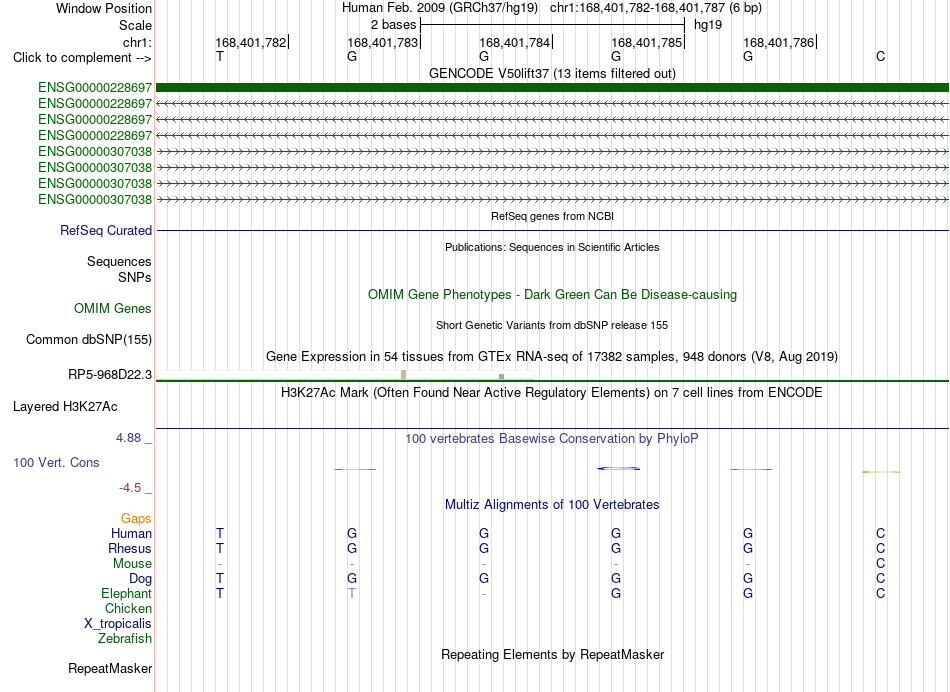Click the 4.88 PhyloP upper scale value
The height and width of the screenshot is (692, 950).
pos(128,437)
